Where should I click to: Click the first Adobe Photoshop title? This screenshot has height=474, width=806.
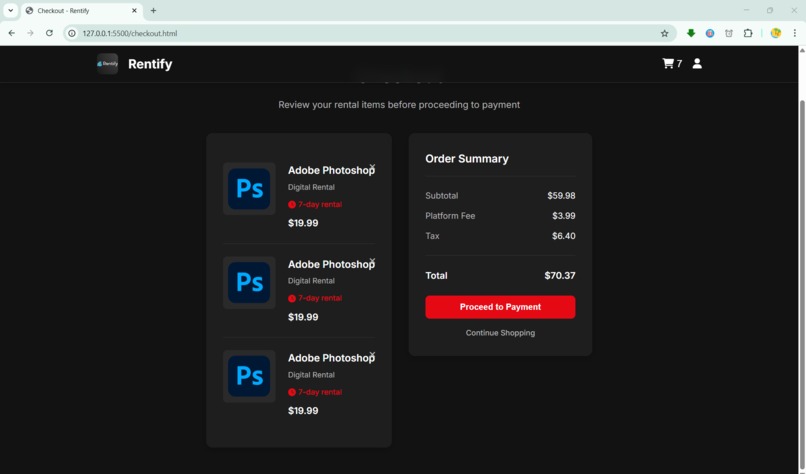(331, 170)
